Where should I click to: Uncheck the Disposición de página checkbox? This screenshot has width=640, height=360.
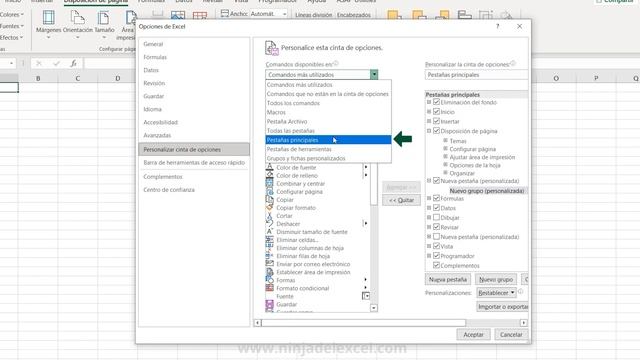pyautogui.click(x=436, y=131)
